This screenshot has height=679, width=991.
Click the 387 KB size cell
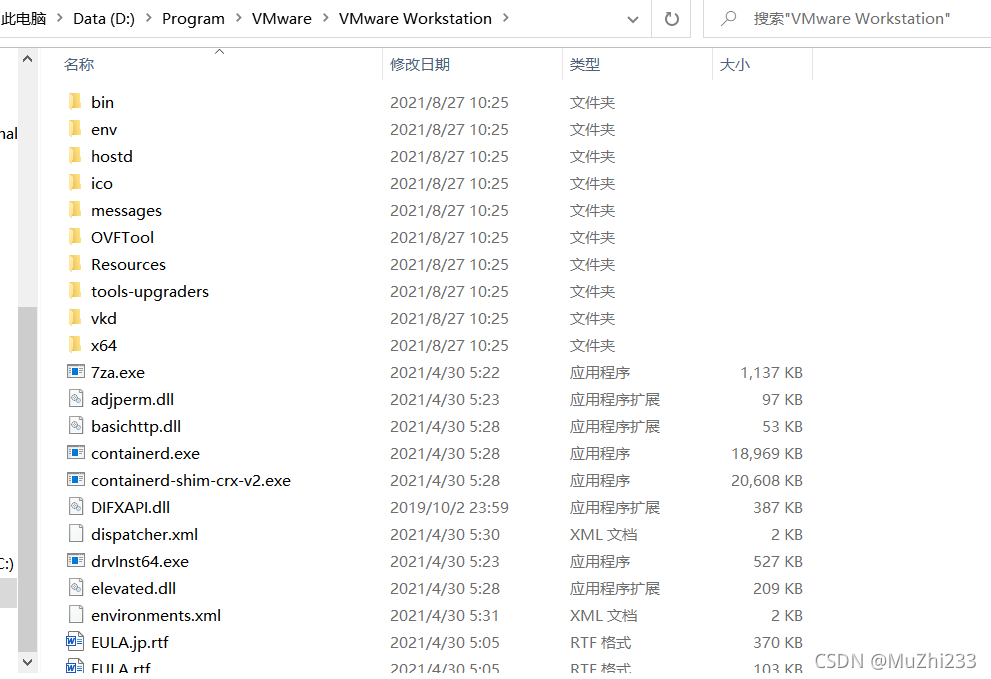tap(777, 508)
